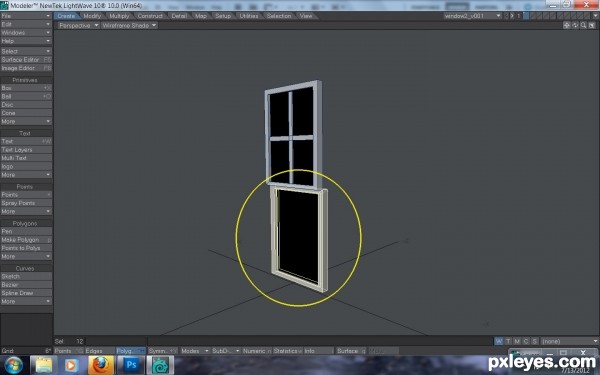Activate the Spray Points tool
The image size is (600, 375).
pos(26,203)
